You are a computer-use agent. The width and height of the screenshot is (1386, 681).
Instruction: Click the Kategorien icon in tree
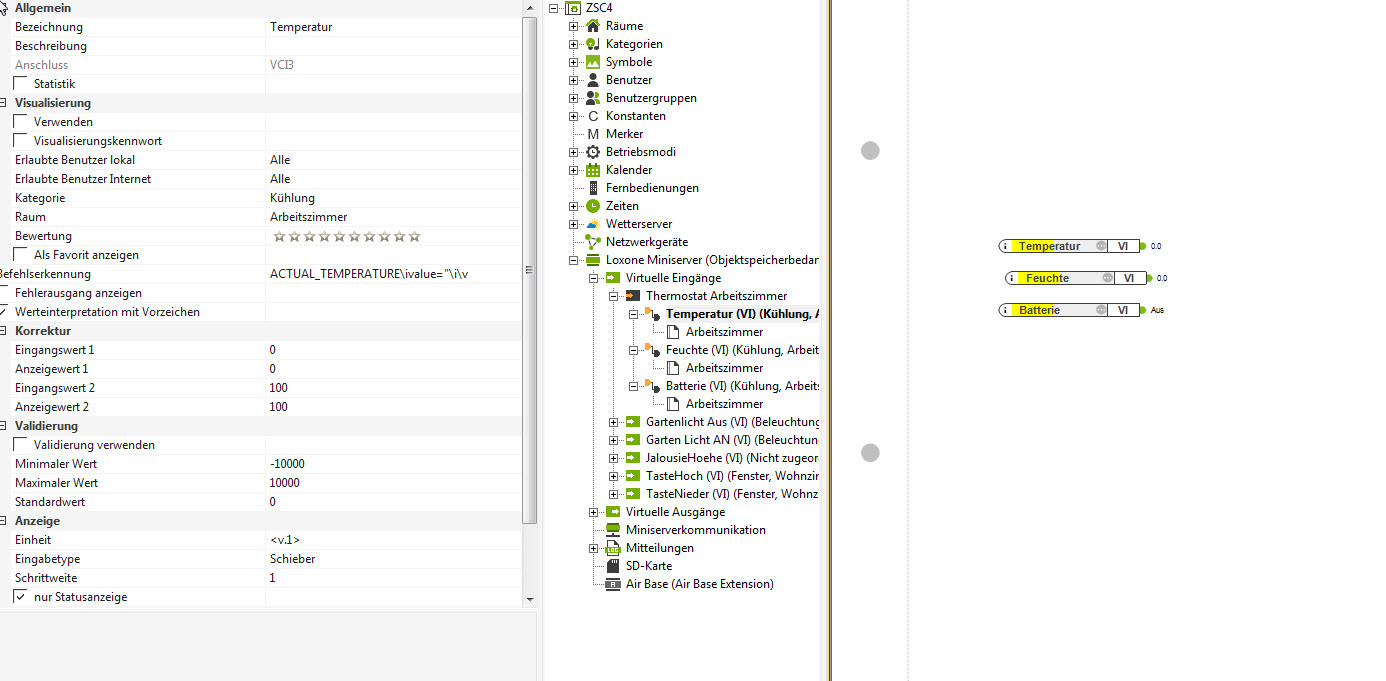593,44
